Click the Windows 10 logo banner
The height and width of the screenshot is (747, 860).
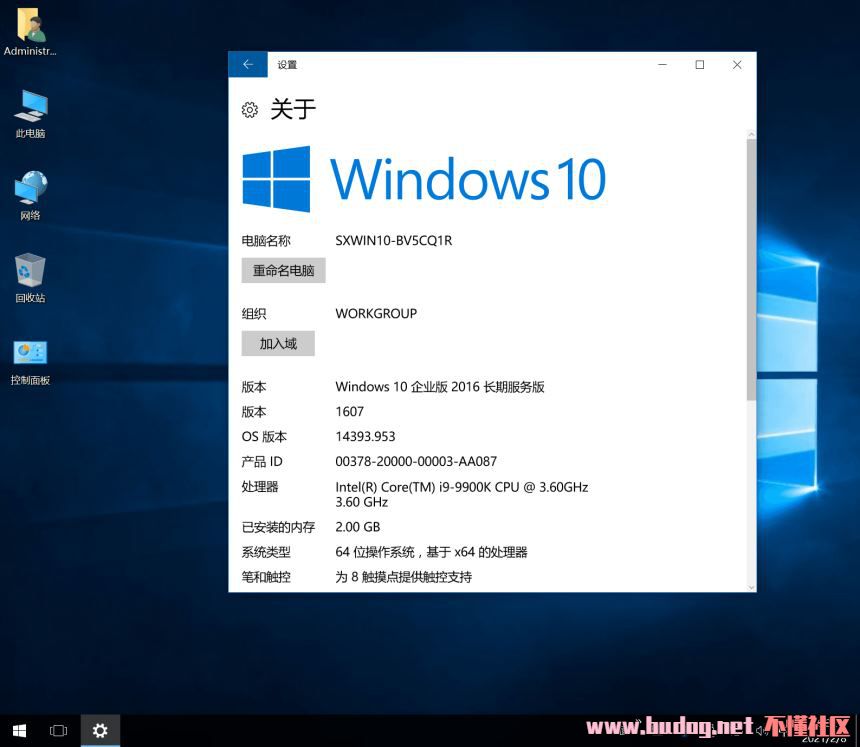pyautogui.click(x=424, y=179)
